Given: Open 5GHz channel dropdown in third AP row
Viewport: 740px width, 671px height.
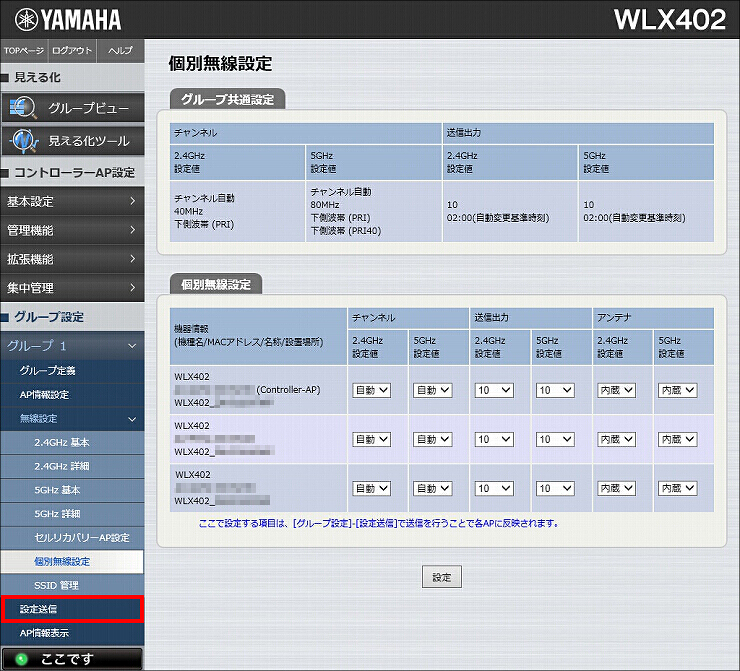Looking at the screenshot, I should (x=433, y=488).
